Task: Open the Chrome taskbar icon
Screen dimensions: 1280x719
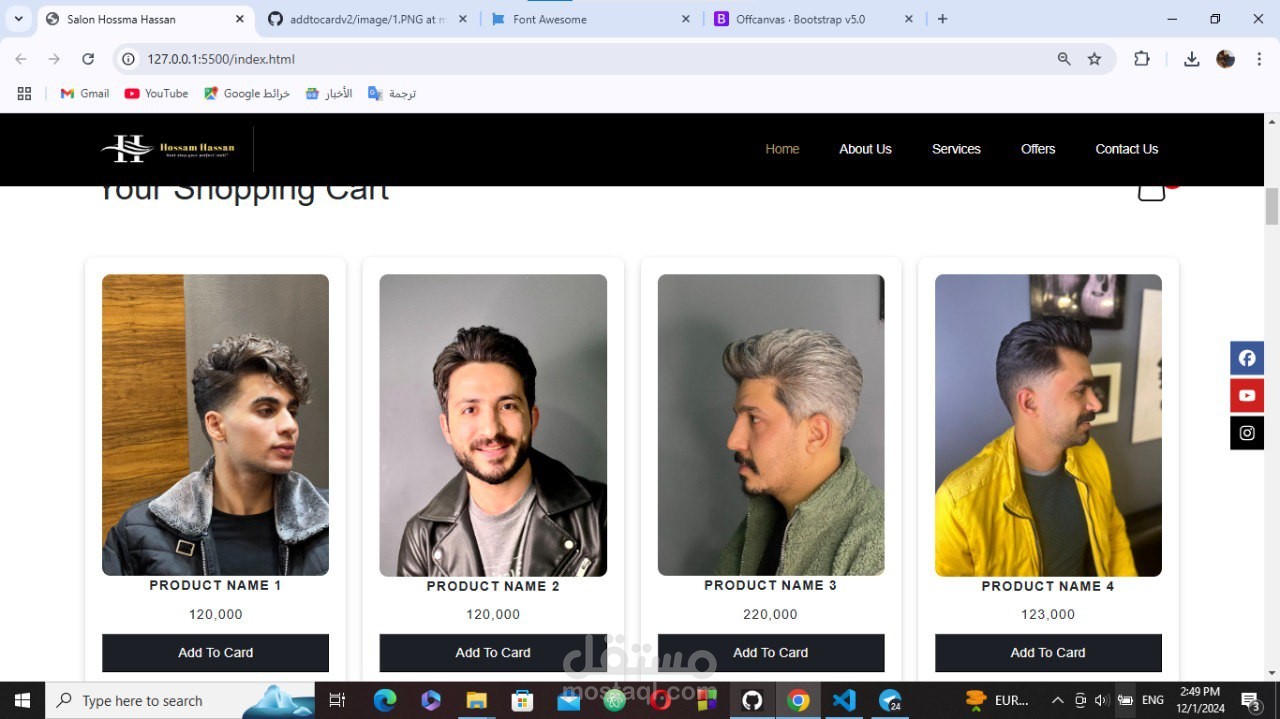Action: click(x=798, y=700)
